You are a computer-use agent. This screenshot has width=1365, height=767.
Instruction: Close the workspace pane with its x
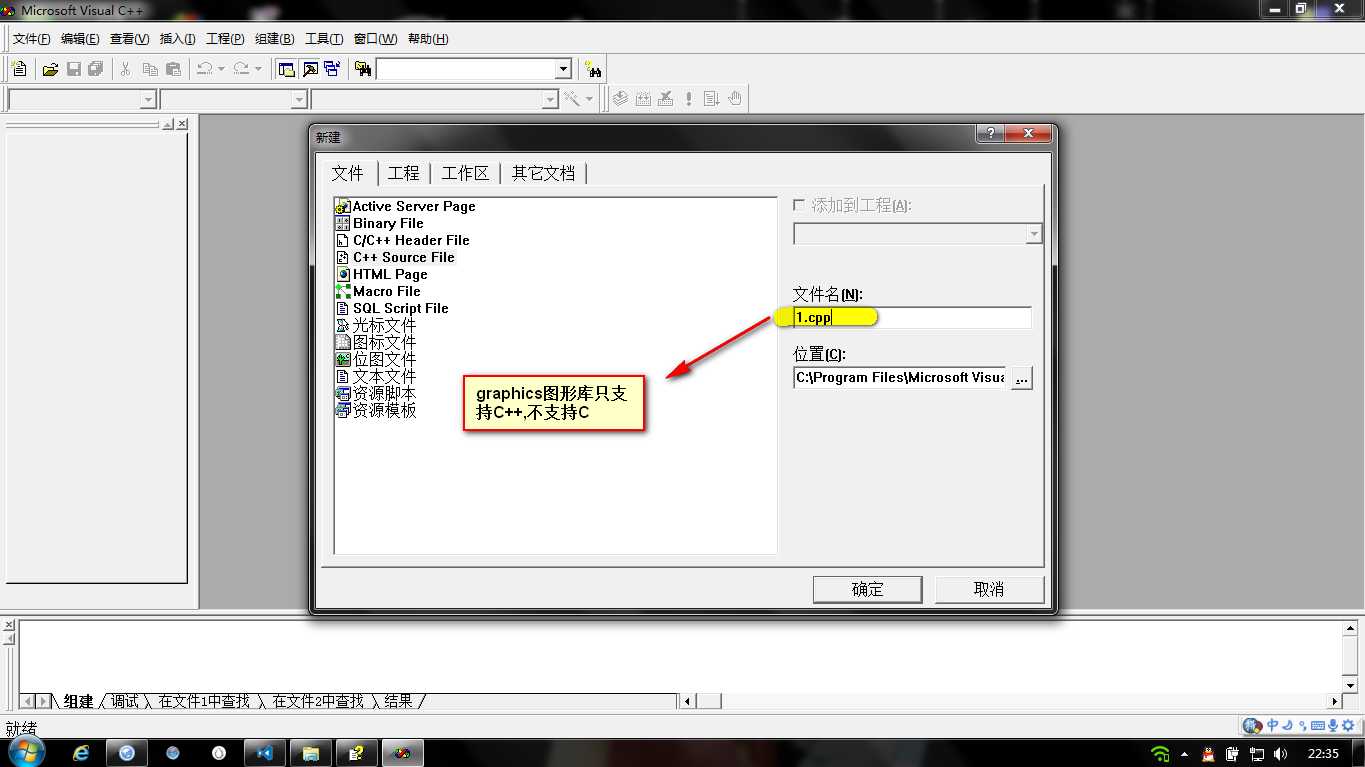pos(182,124)
